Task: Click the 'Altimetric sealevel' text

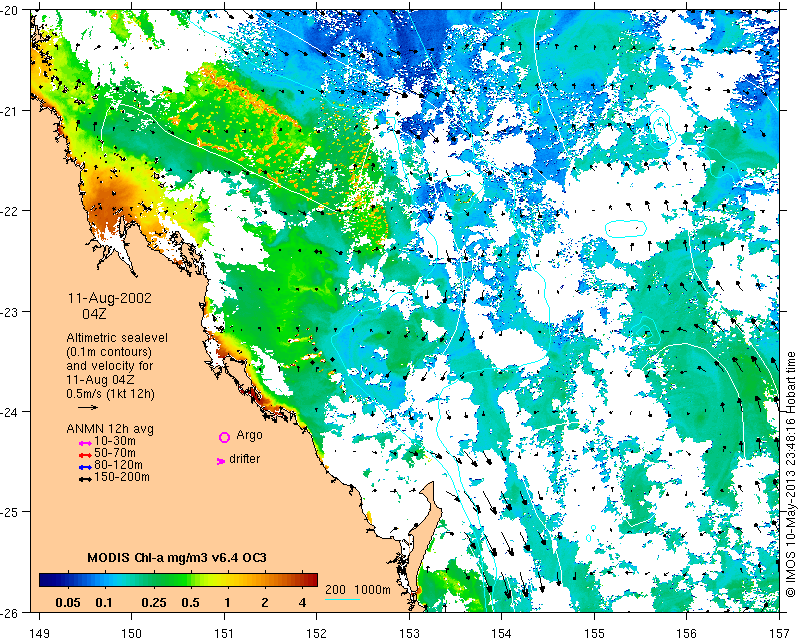Action: [x=117, y=338]
